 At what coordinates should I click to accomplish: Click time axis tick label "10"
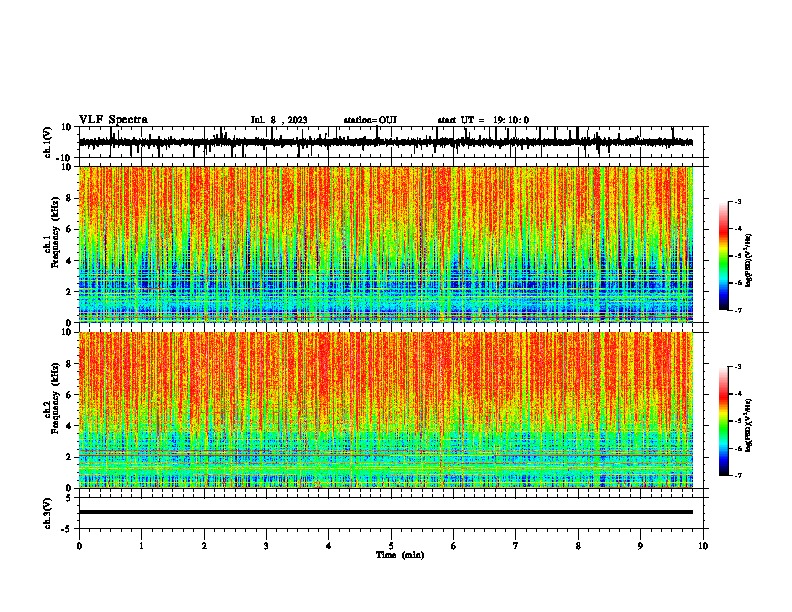pos(703,546)
